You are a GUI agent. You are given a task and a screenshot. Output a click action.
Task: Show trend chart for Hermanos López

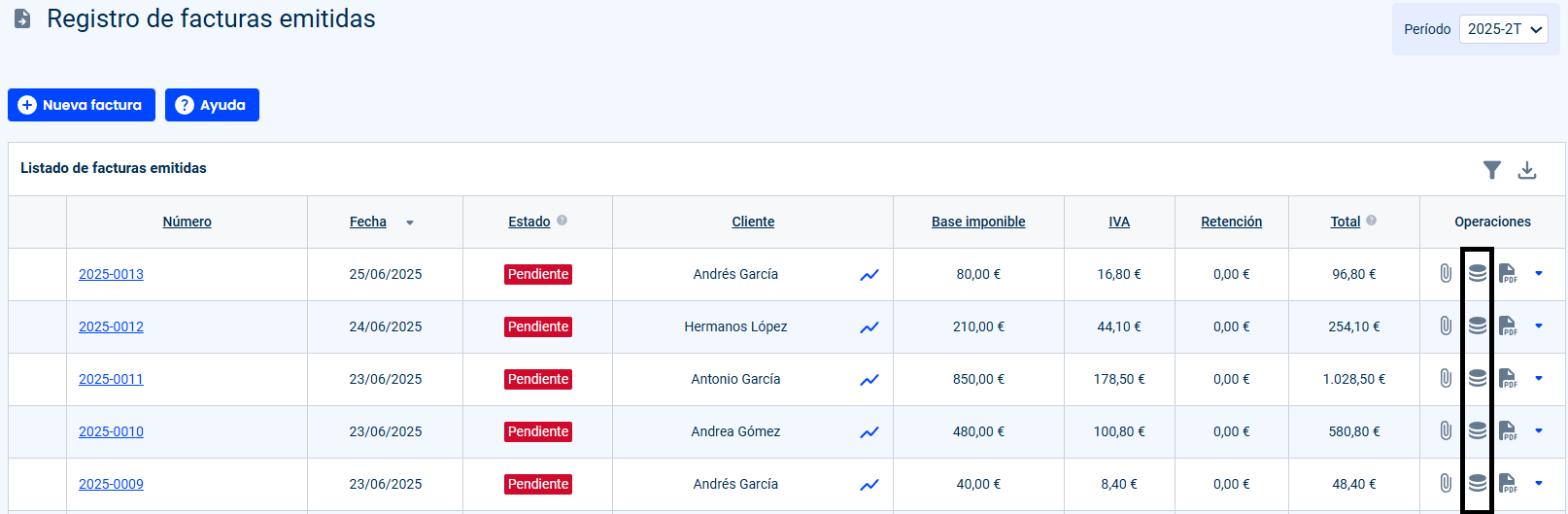coord(869,327)
